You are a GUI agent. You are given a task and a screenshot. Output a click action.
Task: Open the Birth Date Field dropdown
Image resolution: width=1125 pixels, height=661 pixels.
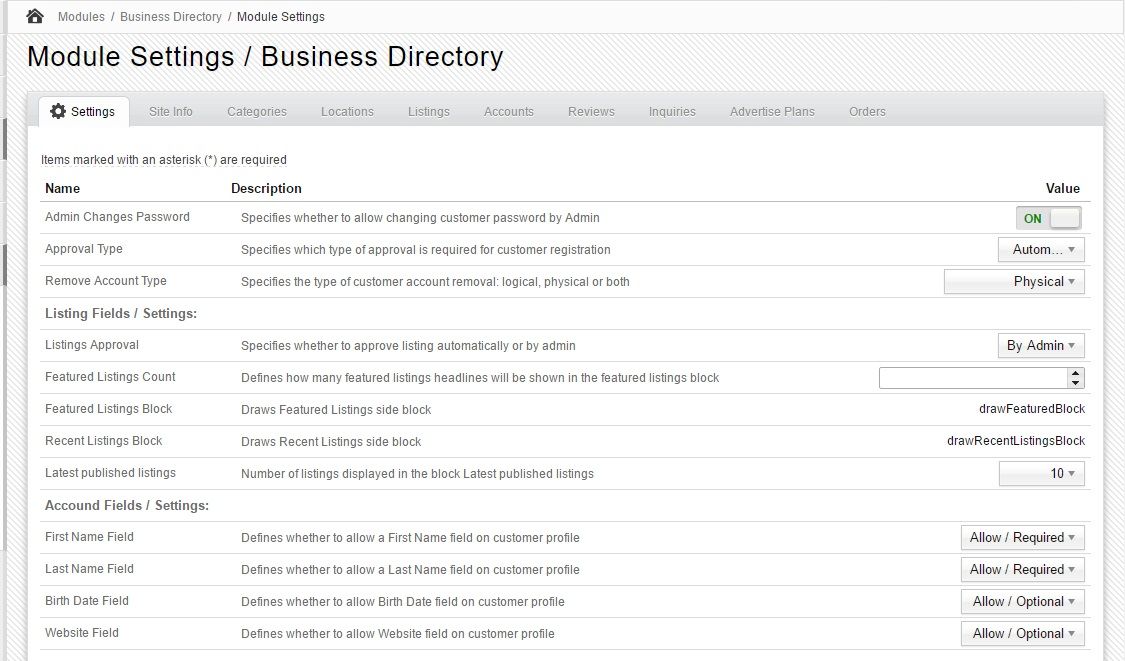(x=1022, y=601)
